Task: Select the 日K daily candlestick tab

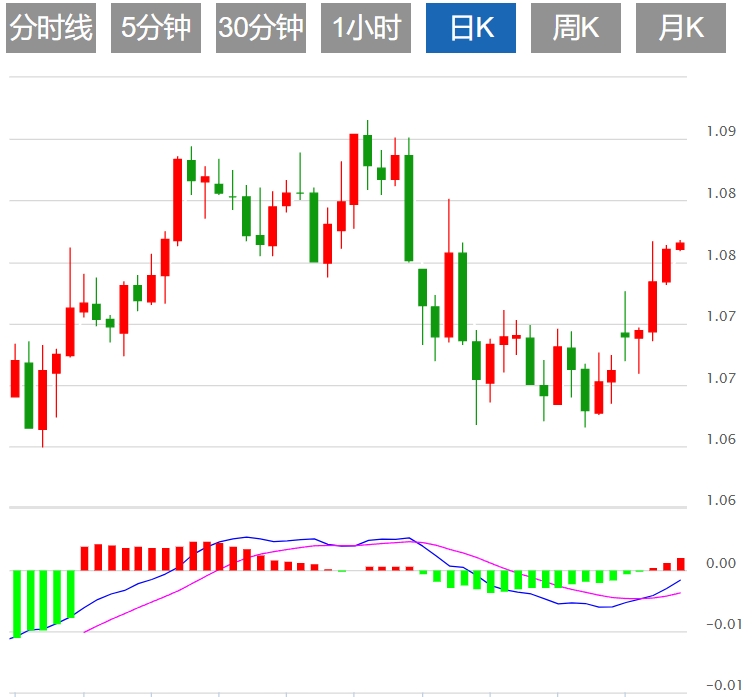Action: click(471, 28)
